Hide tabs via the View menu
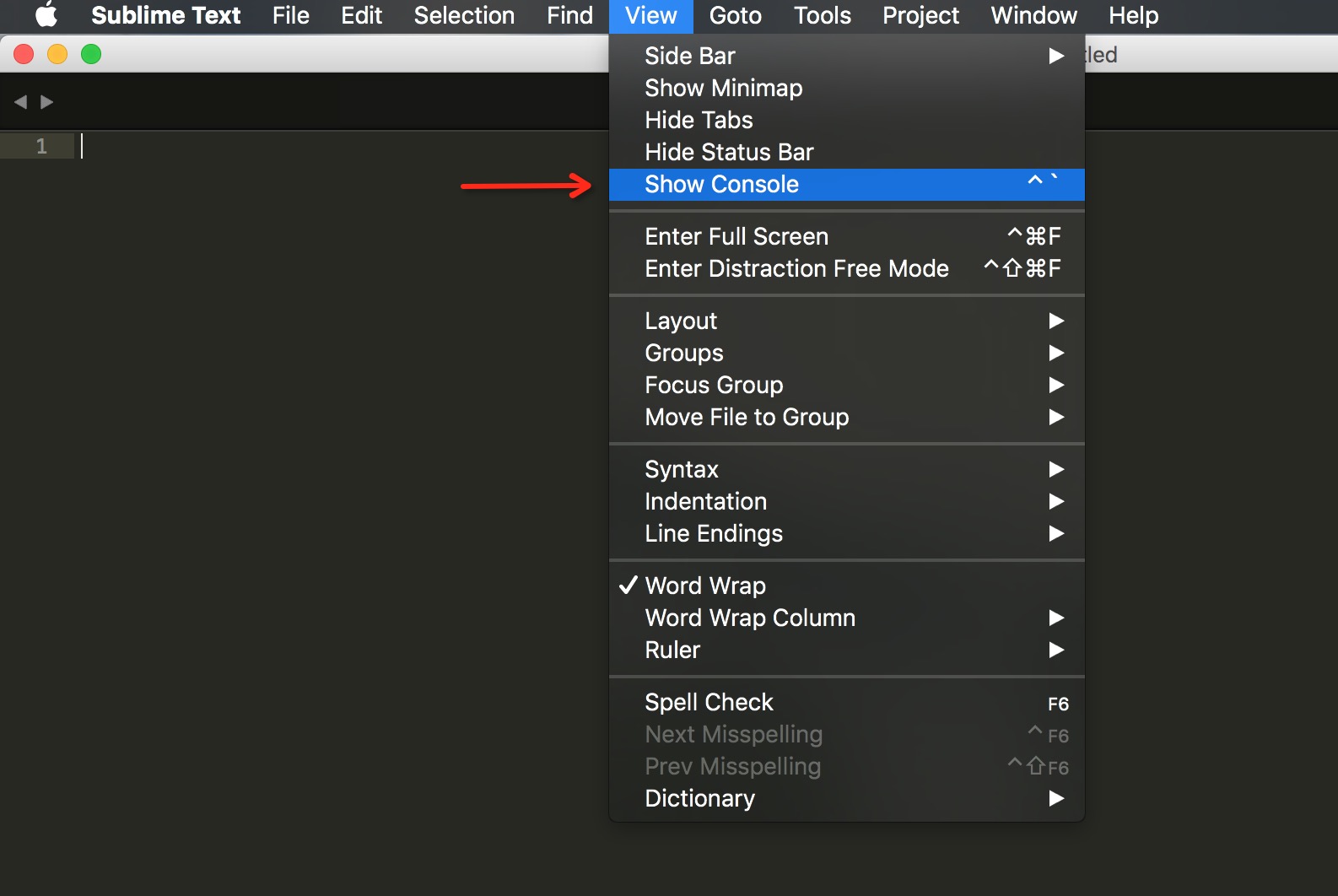 click(699, 120)
